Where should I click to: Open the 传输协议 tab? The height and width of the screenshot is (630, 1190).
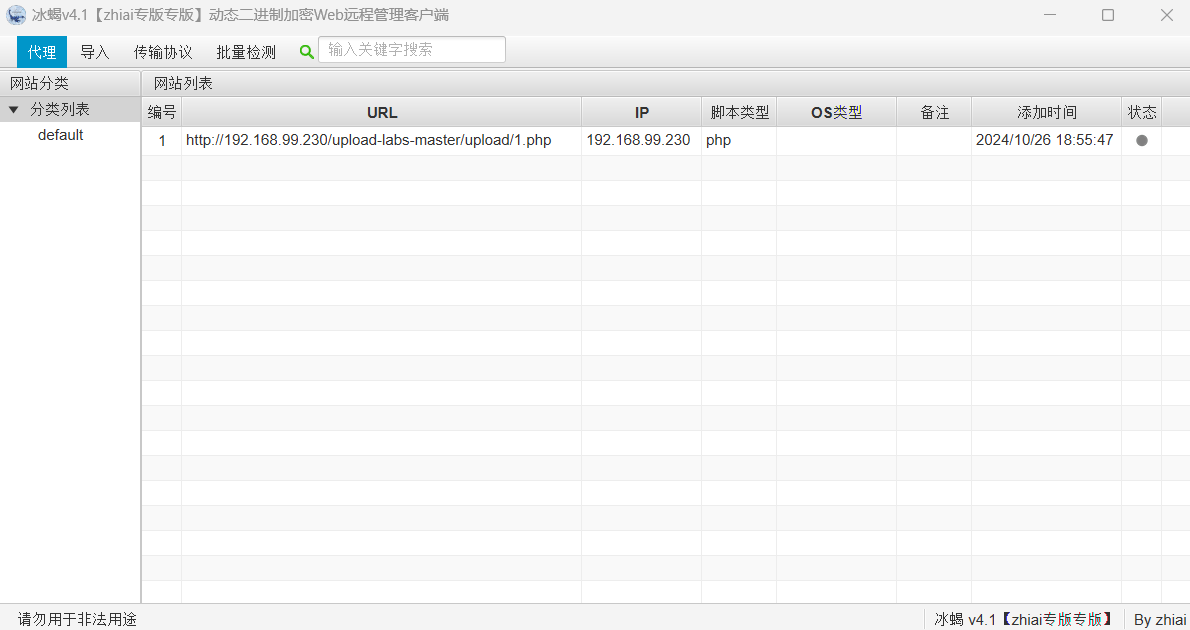[162, 51]
